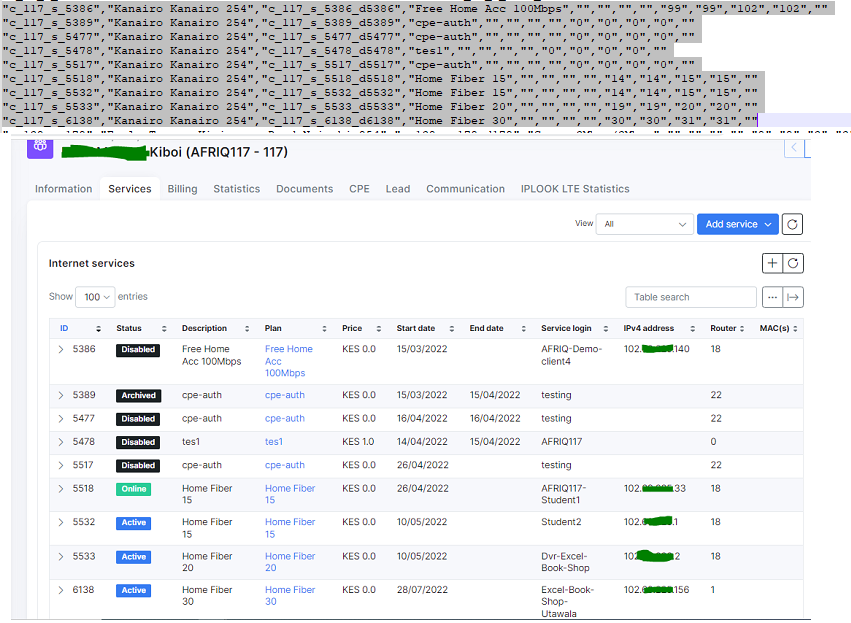Open the View filter dropdown set to All
Image resolution: width=851 pixels, height=623 pixels.
644,224
